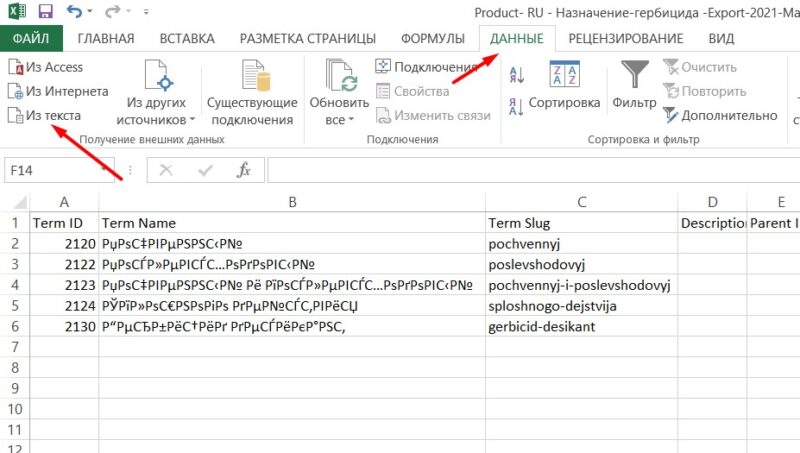800x453 pixels.
Task: Confirm the formula bar entry checkmark
Action: pyautogui.click(x=205, y=170)
